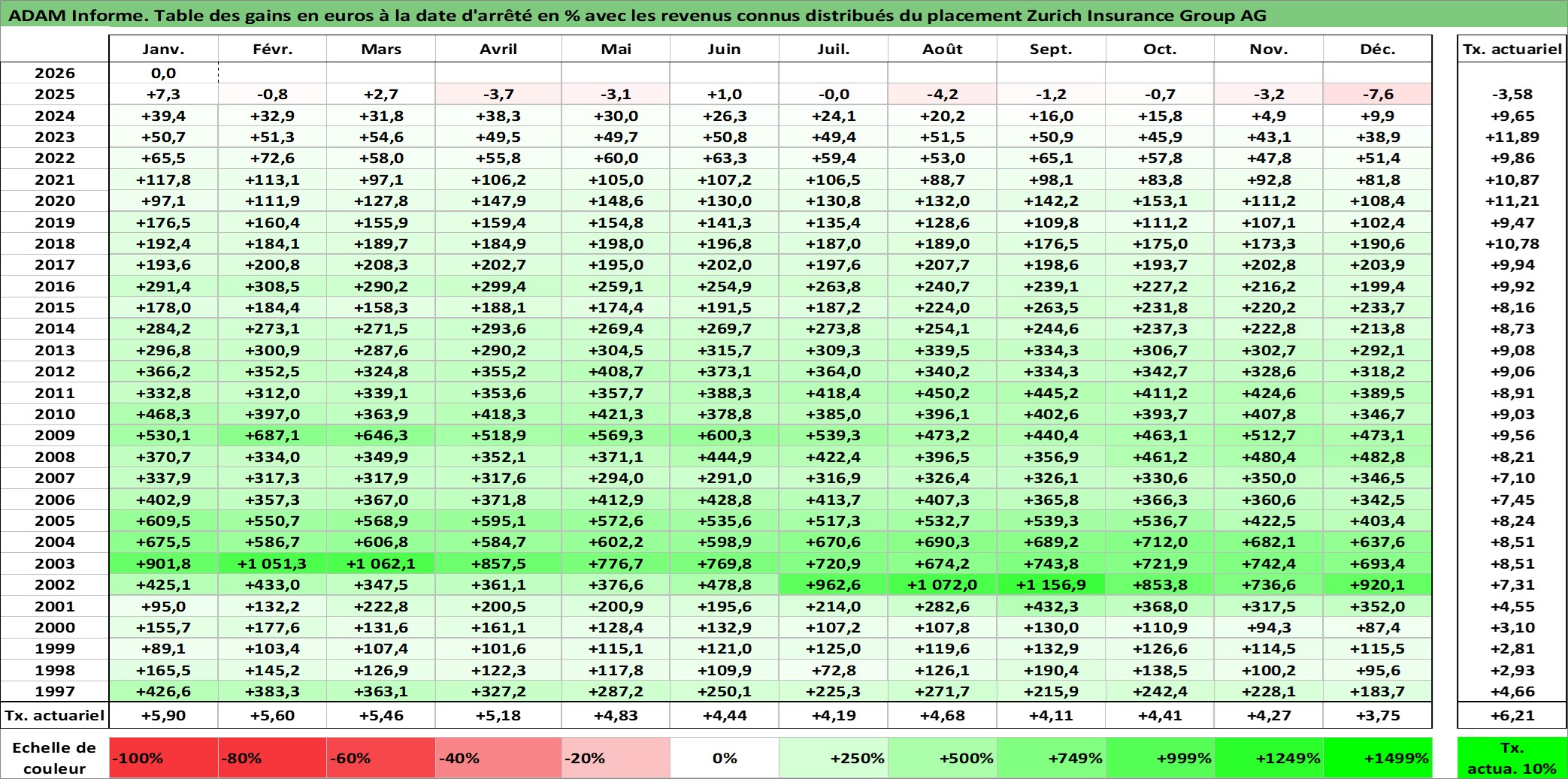Click the -3,58 actuarial rate for 2025
1568x779 pixels.
coord(1512,94)
